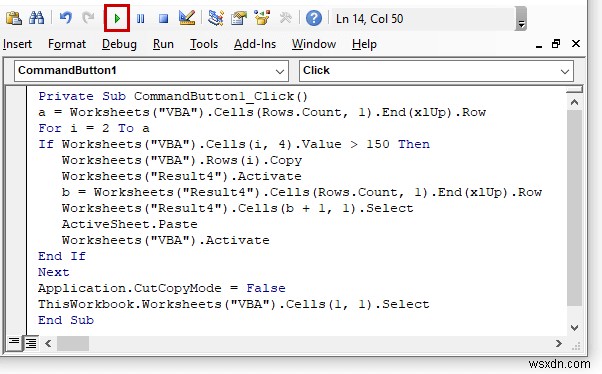The image size is (602, 374).
Task: Click the line 'For i = 2 To a'
Action: pos(94,128)
